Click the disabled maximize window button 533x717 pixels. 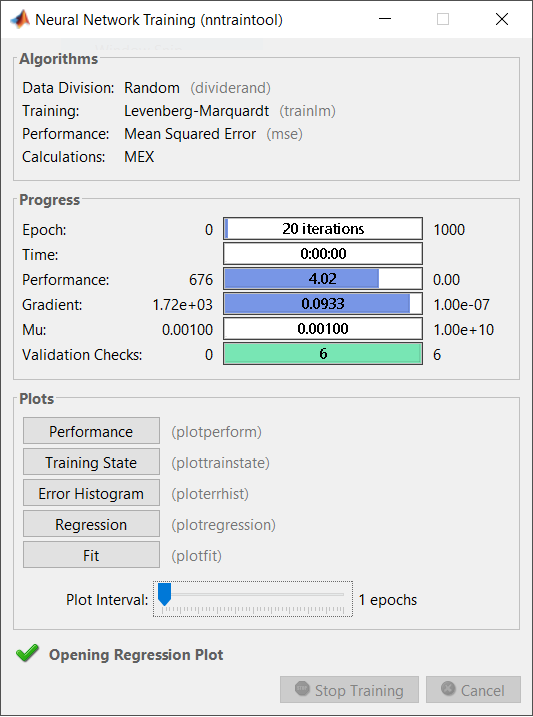[442, 19]
